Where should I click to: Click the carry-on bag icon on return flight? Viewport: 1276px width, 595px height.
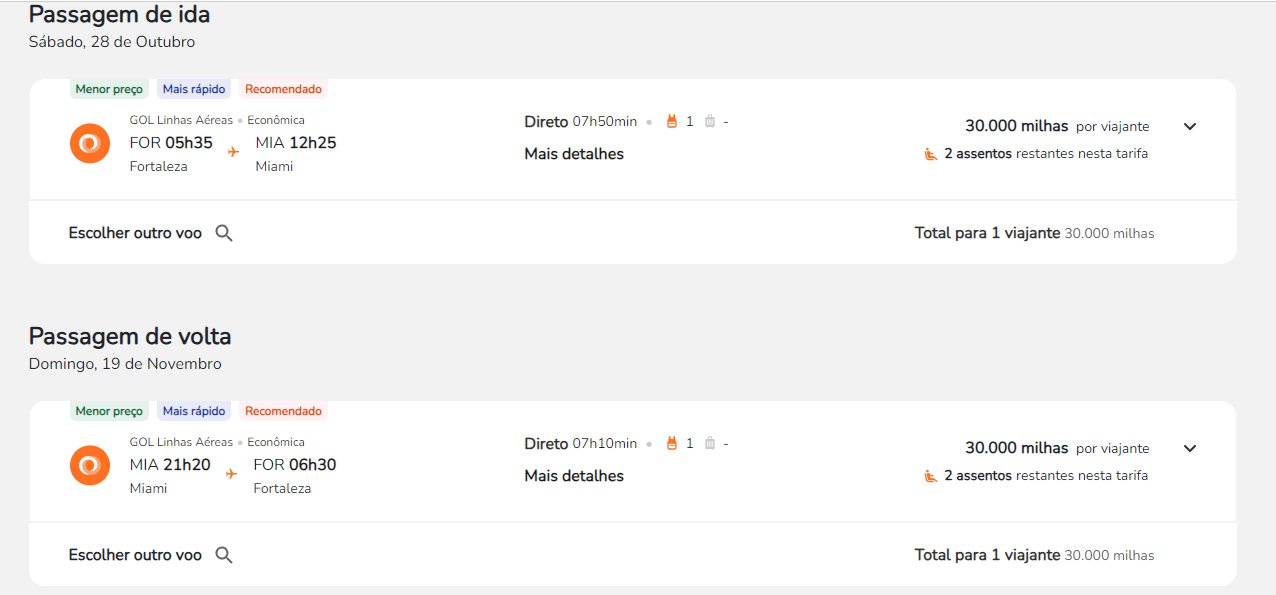(x=672, y=443)
